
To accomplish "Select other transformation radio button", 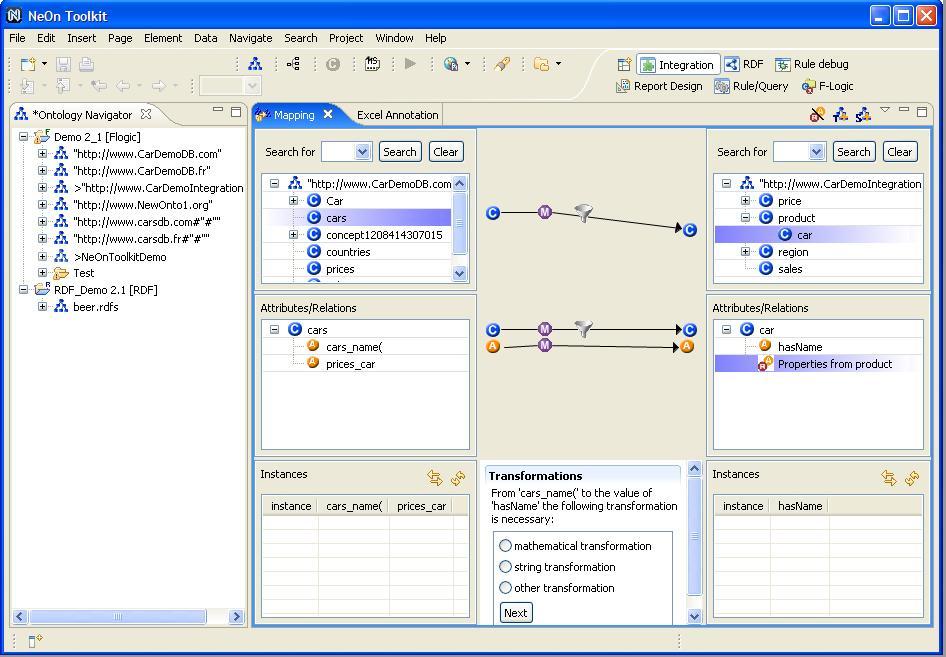I will coord(506,588).
